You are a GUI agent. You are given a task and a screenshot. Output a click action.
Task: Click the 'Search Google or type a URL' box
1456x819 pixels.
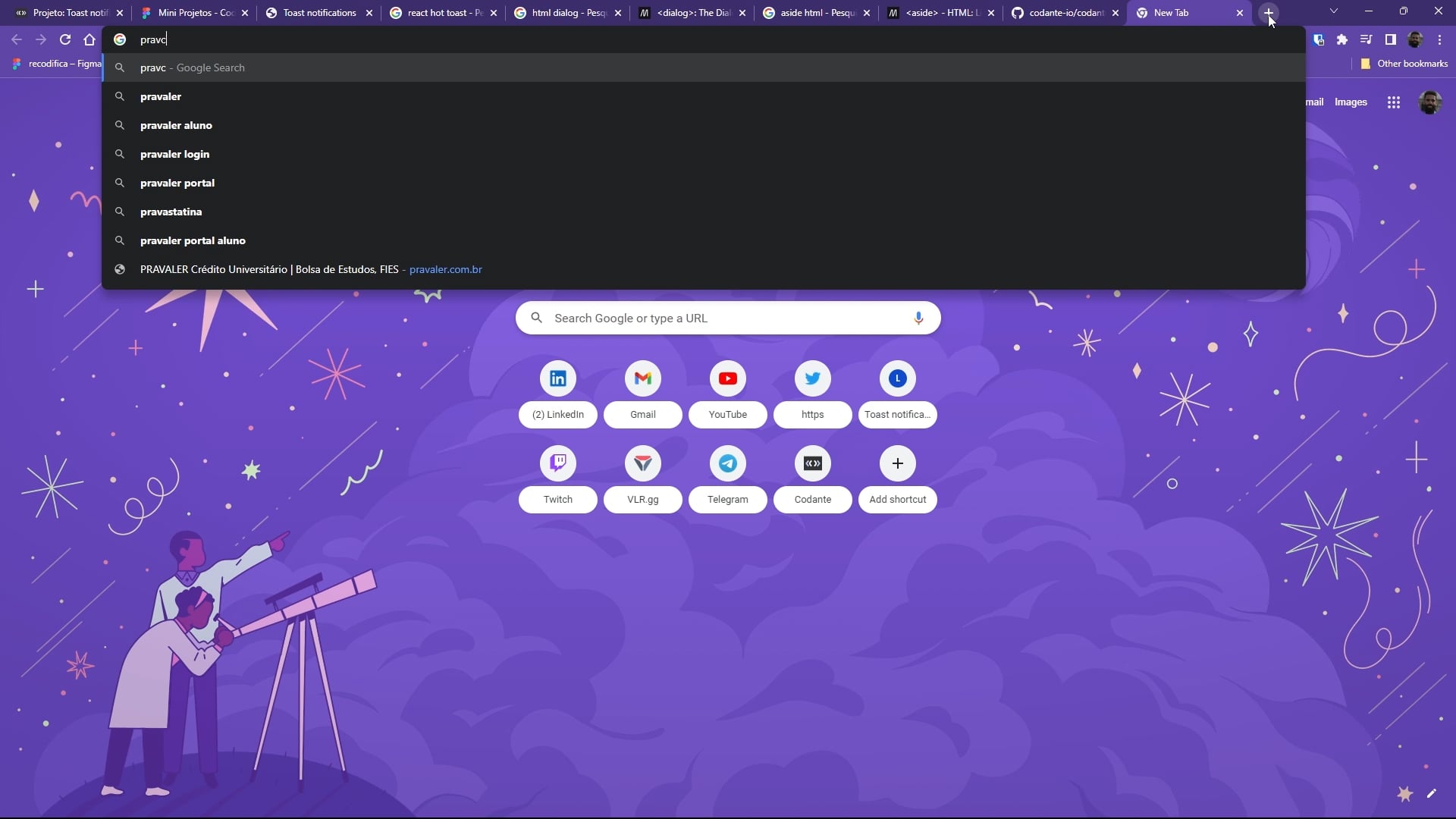pos(726,318)
